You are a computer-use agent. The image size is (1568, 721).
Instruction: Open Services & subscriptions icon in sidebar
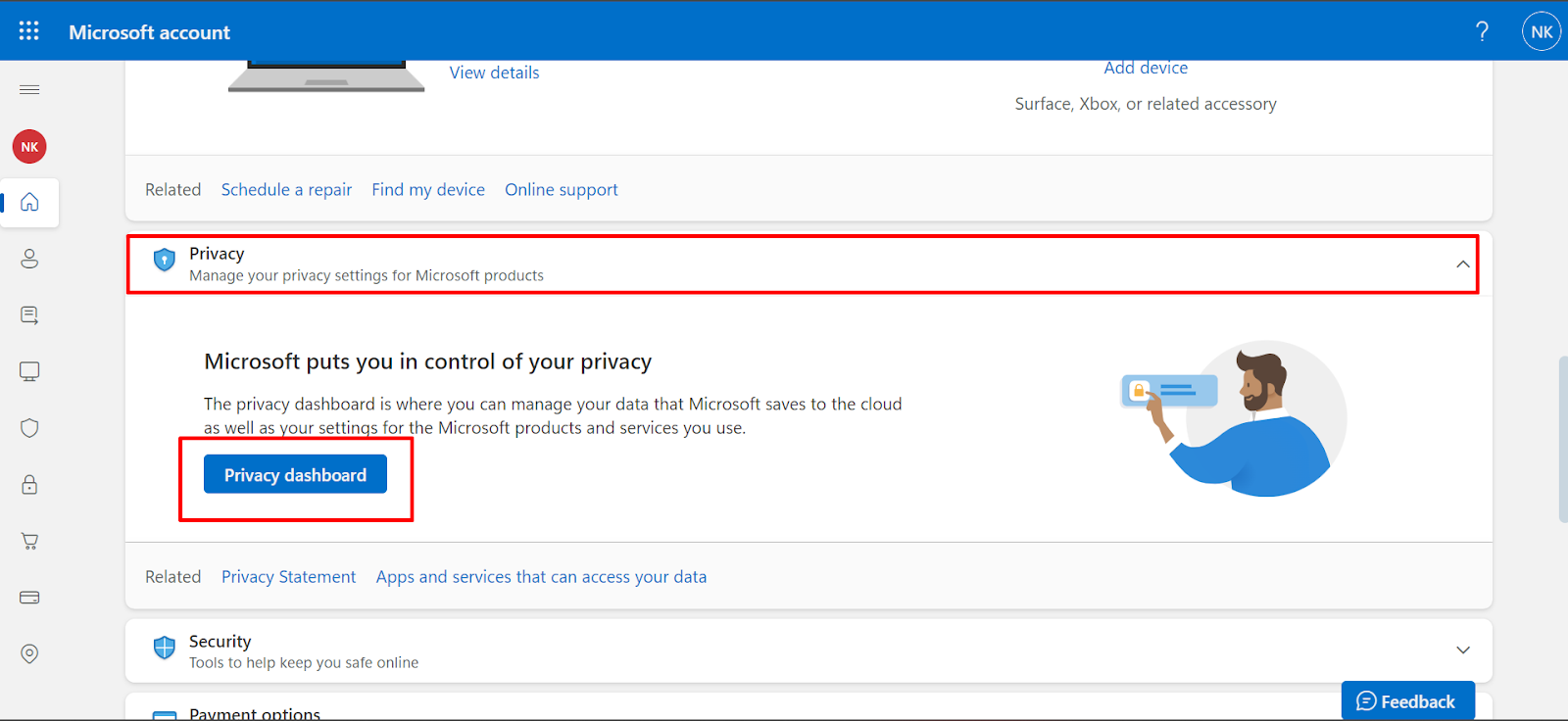click(29, 315)
